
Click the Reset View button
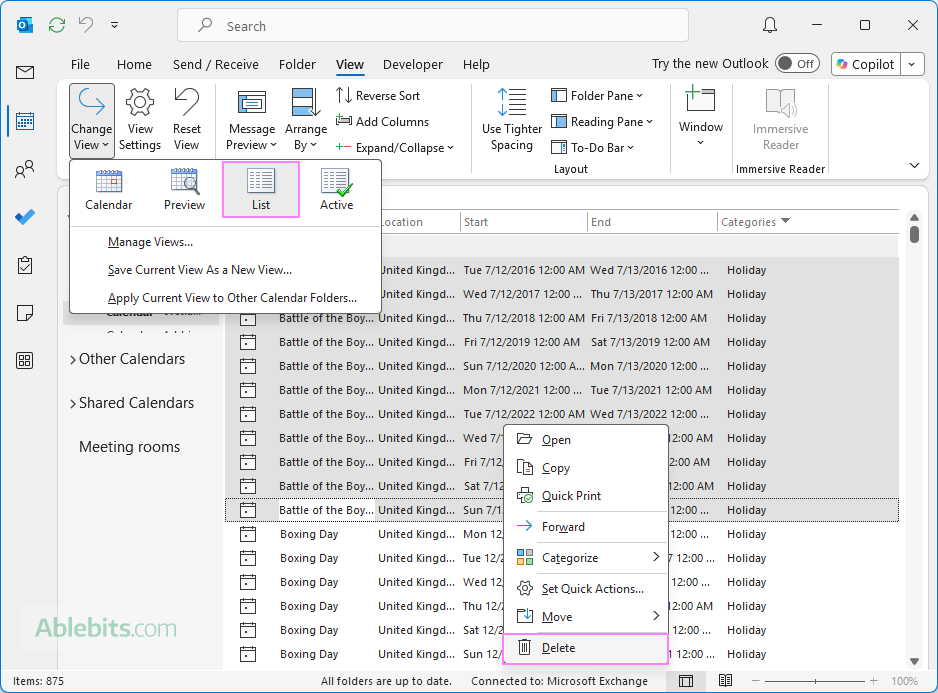pos(187,120)
